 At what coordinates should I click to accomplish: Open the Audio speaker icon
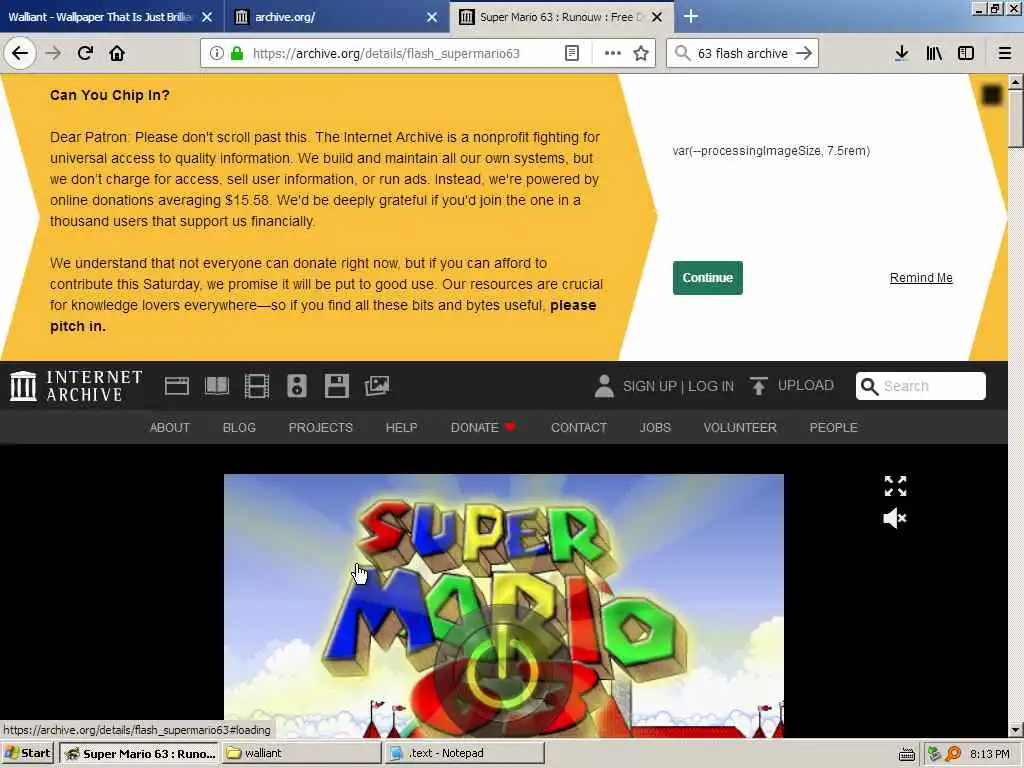296,386
